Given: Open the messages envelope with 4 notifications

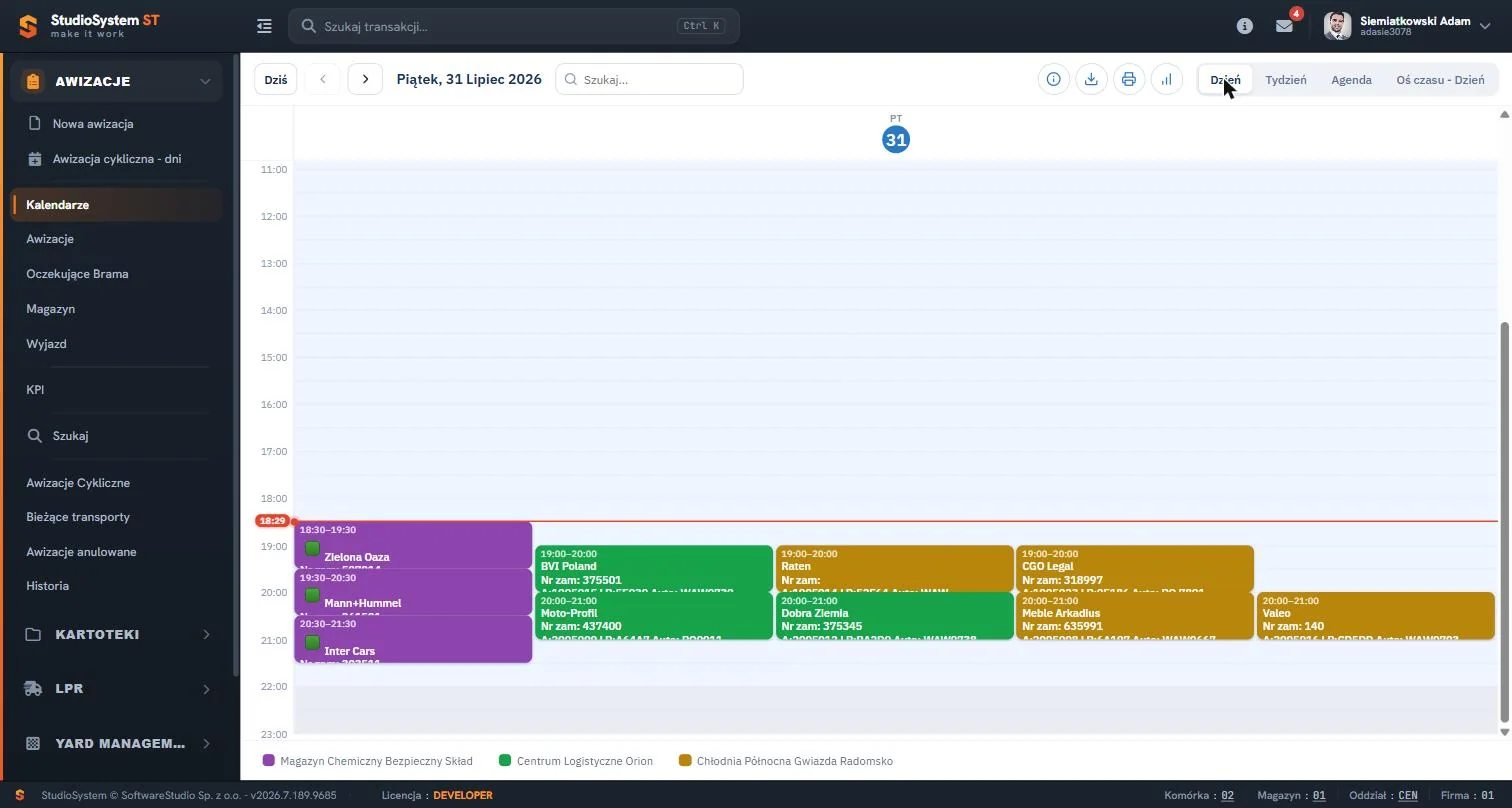Looking at the screenshot, I should click(1285, 26).
